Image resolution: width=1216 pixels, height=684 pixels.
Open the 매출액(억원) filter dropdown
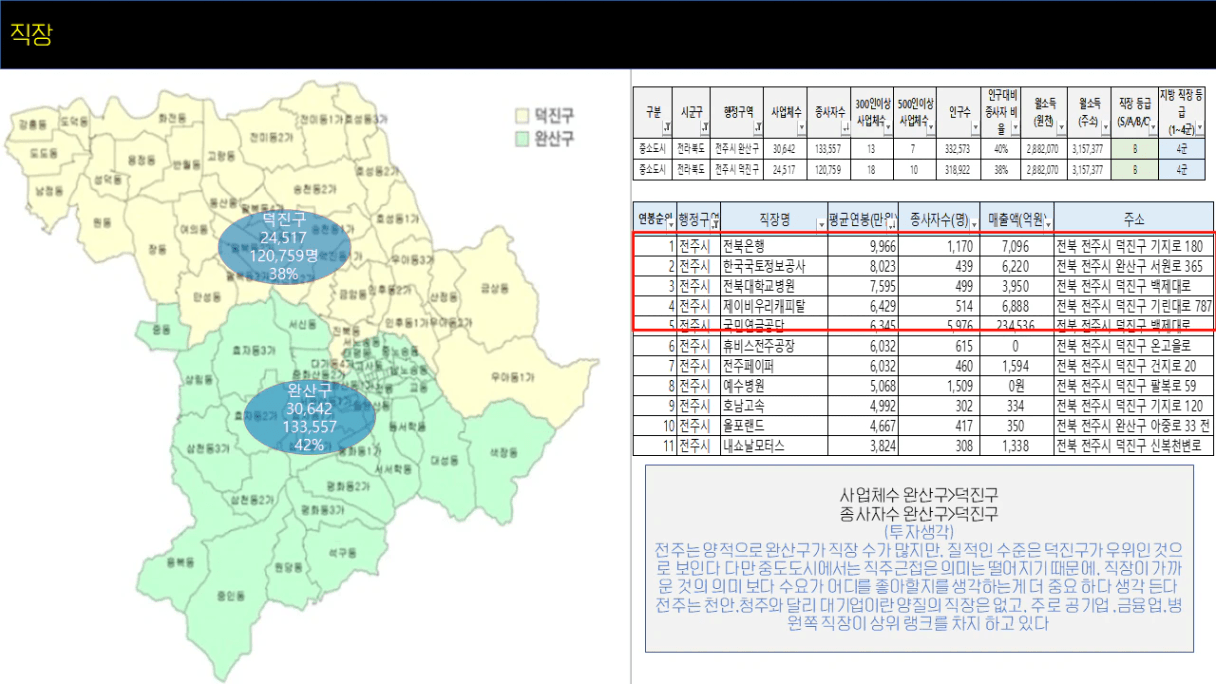(1048, 224)
